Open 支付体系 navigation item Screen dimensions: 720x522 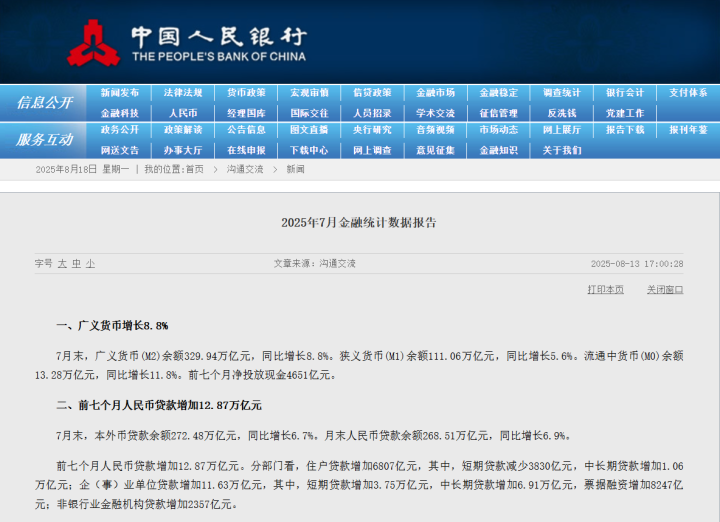[x=688, y=93]
